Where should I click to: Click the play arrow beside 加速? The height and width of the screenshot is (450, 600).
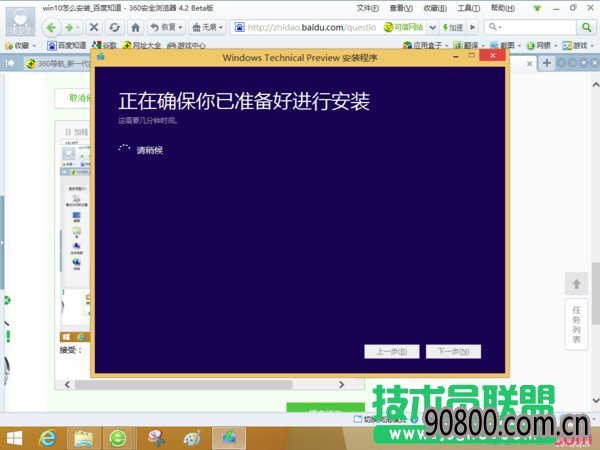473,28
